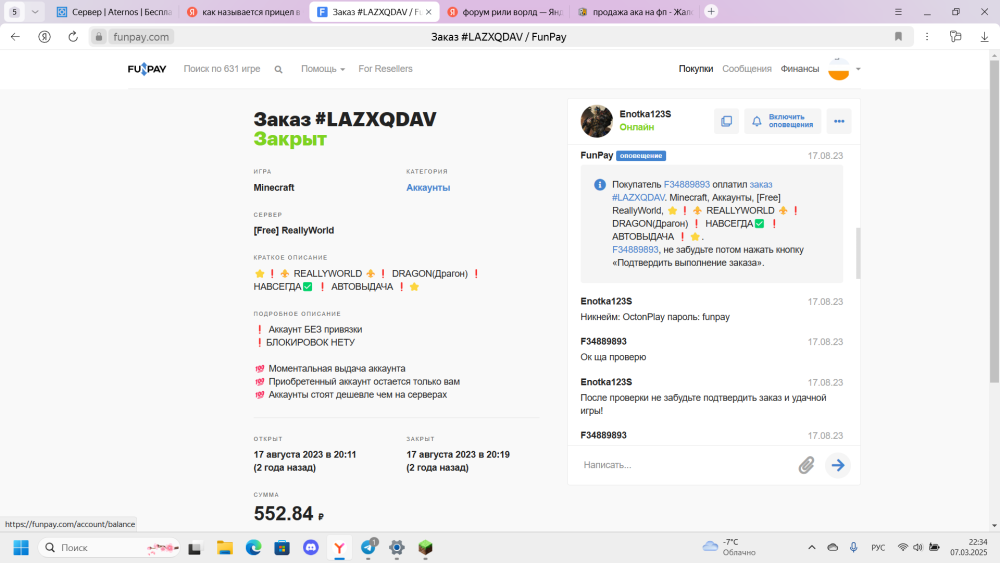
Task: Click the page vertical scrollbar
Action: tap(994, 221)
